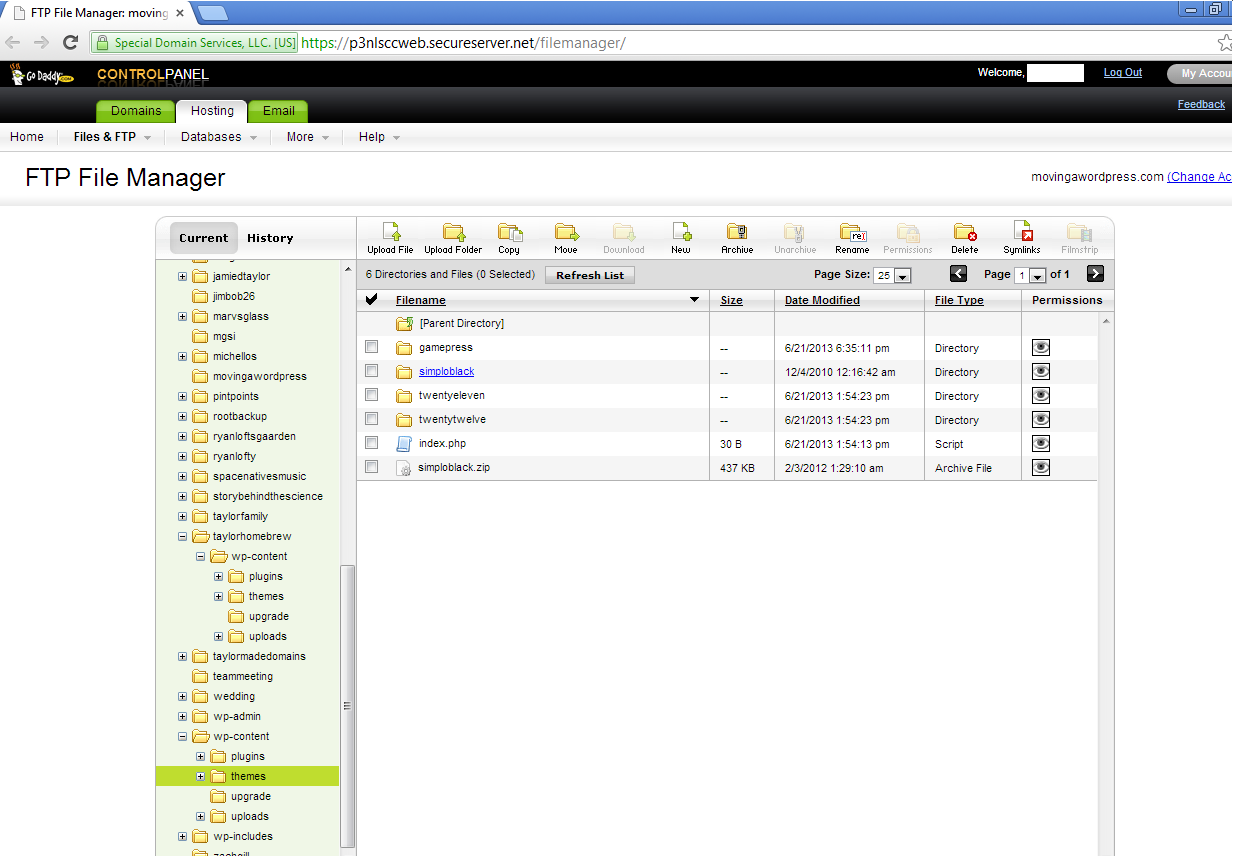The image size is (1233, 865).
Task: Check the box for gamepress
Action: pos(372,347)
